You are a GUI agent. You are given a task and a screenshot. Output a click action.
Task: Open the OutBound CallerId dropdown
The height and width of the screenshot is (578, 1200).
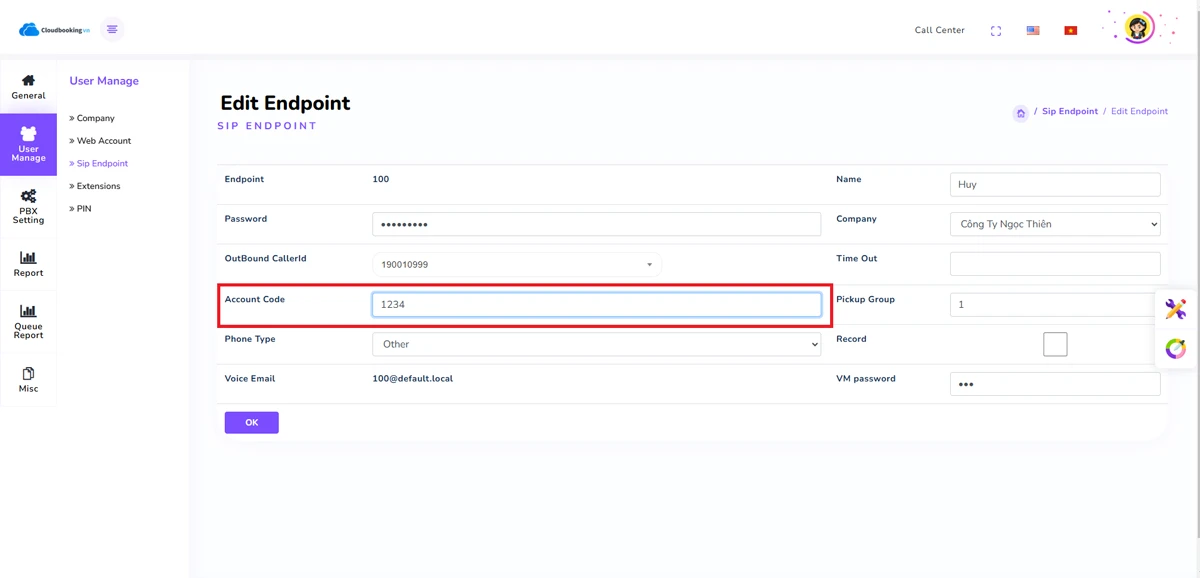point(516,265)
